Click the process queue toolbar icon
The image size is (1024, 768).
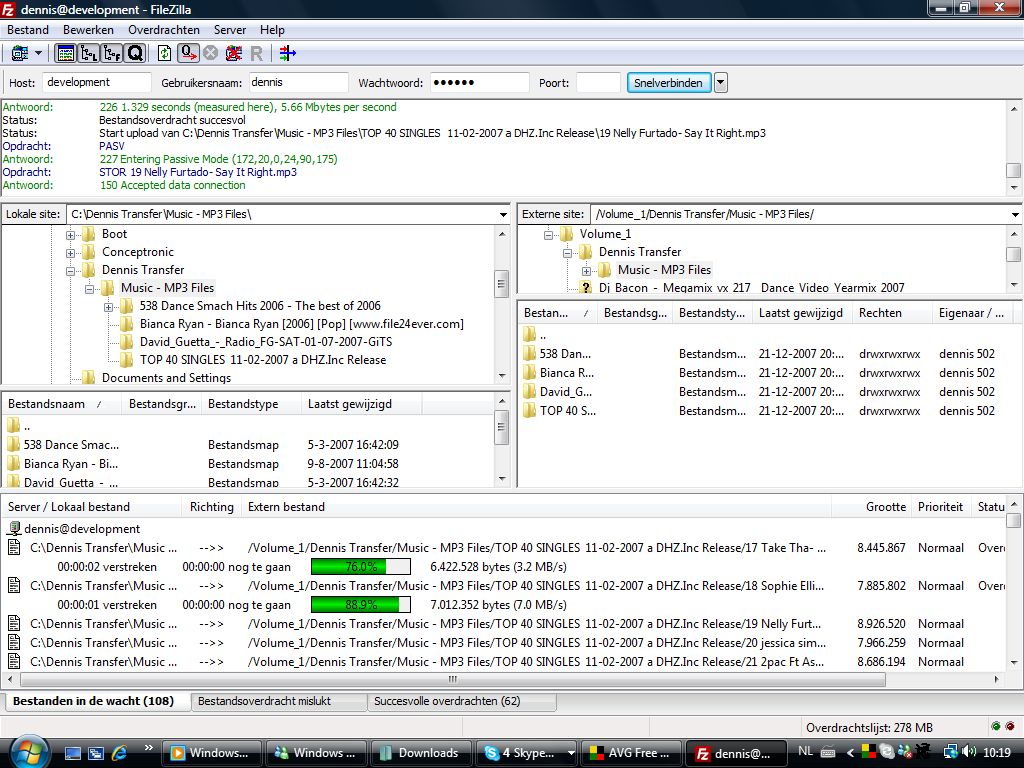coord(188,53)
